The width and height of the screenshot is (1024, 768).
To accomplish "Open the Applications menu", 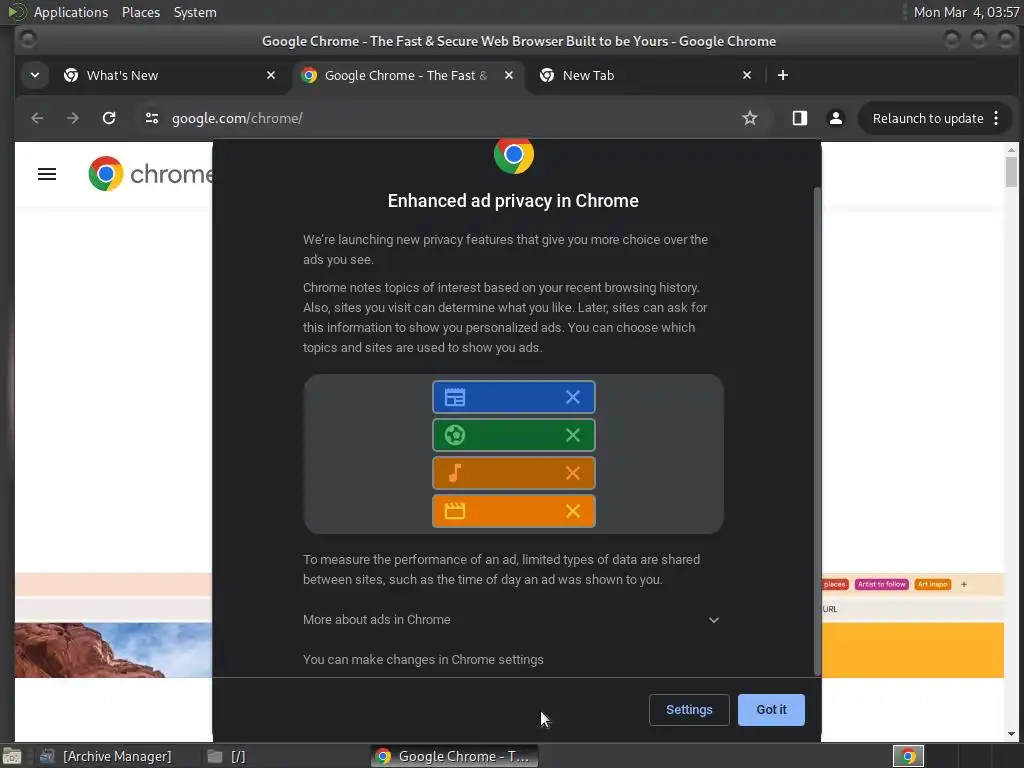I will (71, 12).
